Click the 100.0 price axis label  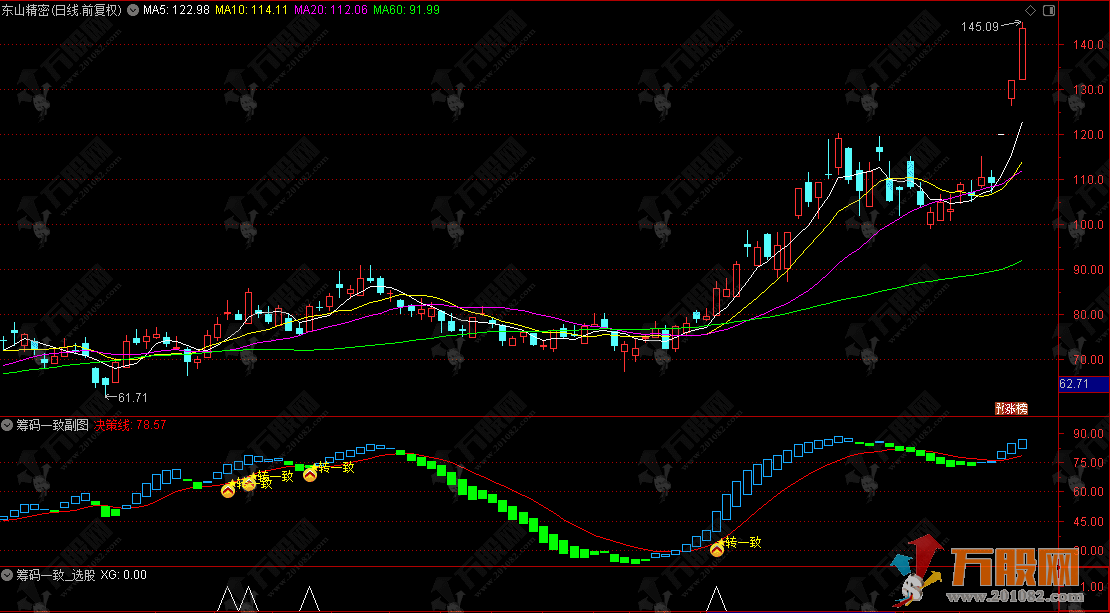(1088, 224)
